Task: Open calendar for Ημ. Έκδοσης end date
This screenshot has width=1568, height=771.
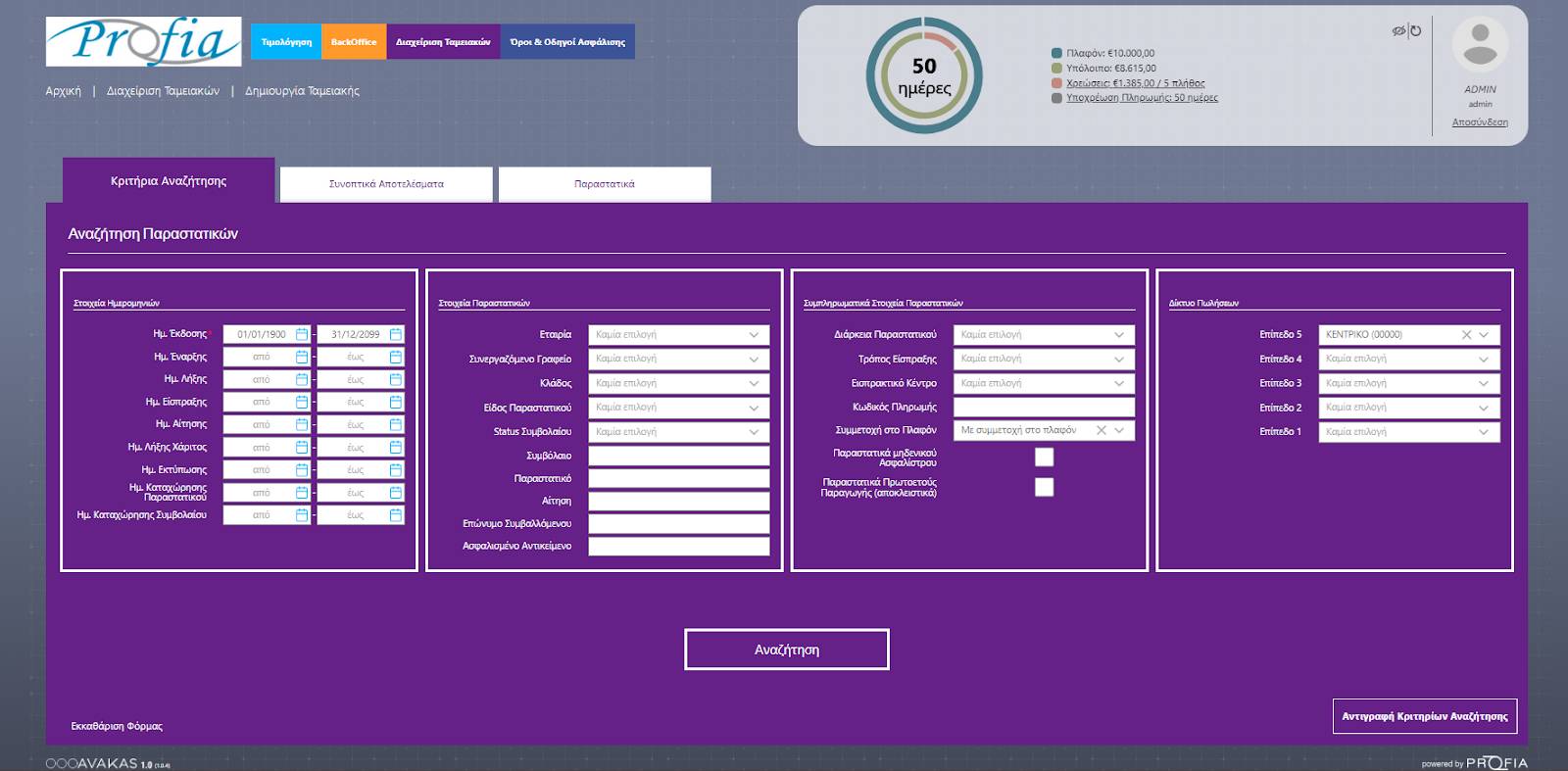Action: [396, 335]
